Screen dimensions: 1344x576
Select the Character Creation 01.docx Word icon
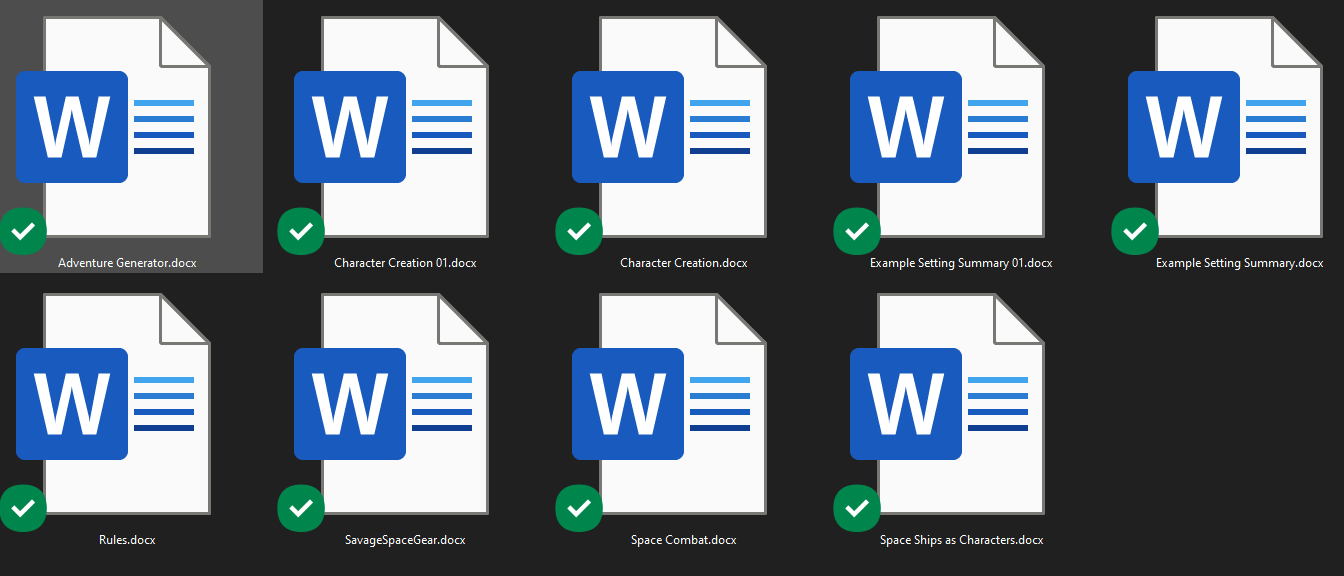[391, 127]
